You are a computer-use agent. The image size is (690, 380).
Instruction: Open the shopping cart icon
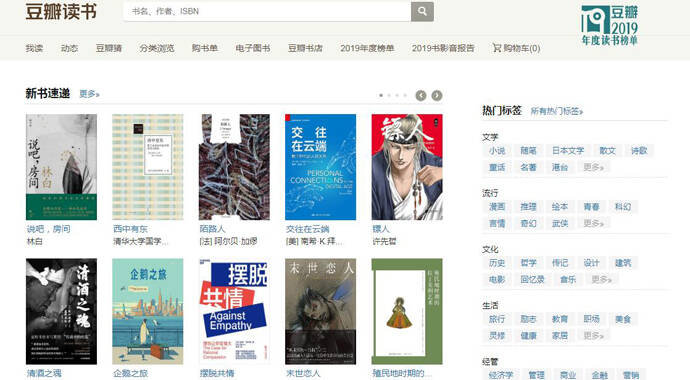[497, 48]
